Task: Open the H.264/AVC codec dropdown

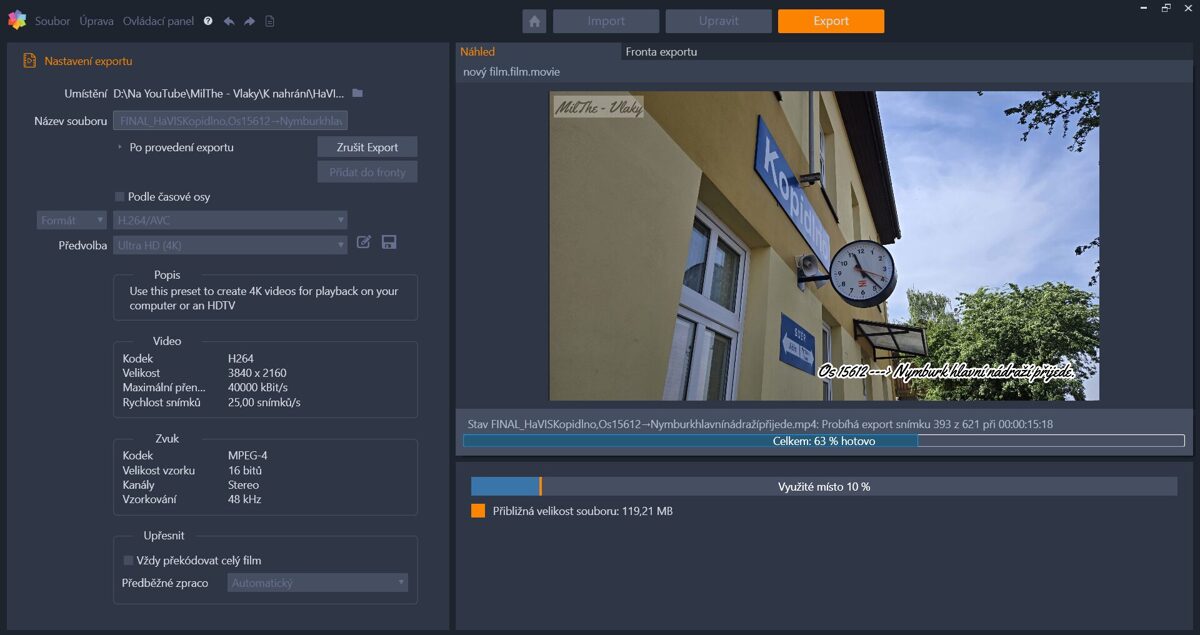Action: pos(230,220)
